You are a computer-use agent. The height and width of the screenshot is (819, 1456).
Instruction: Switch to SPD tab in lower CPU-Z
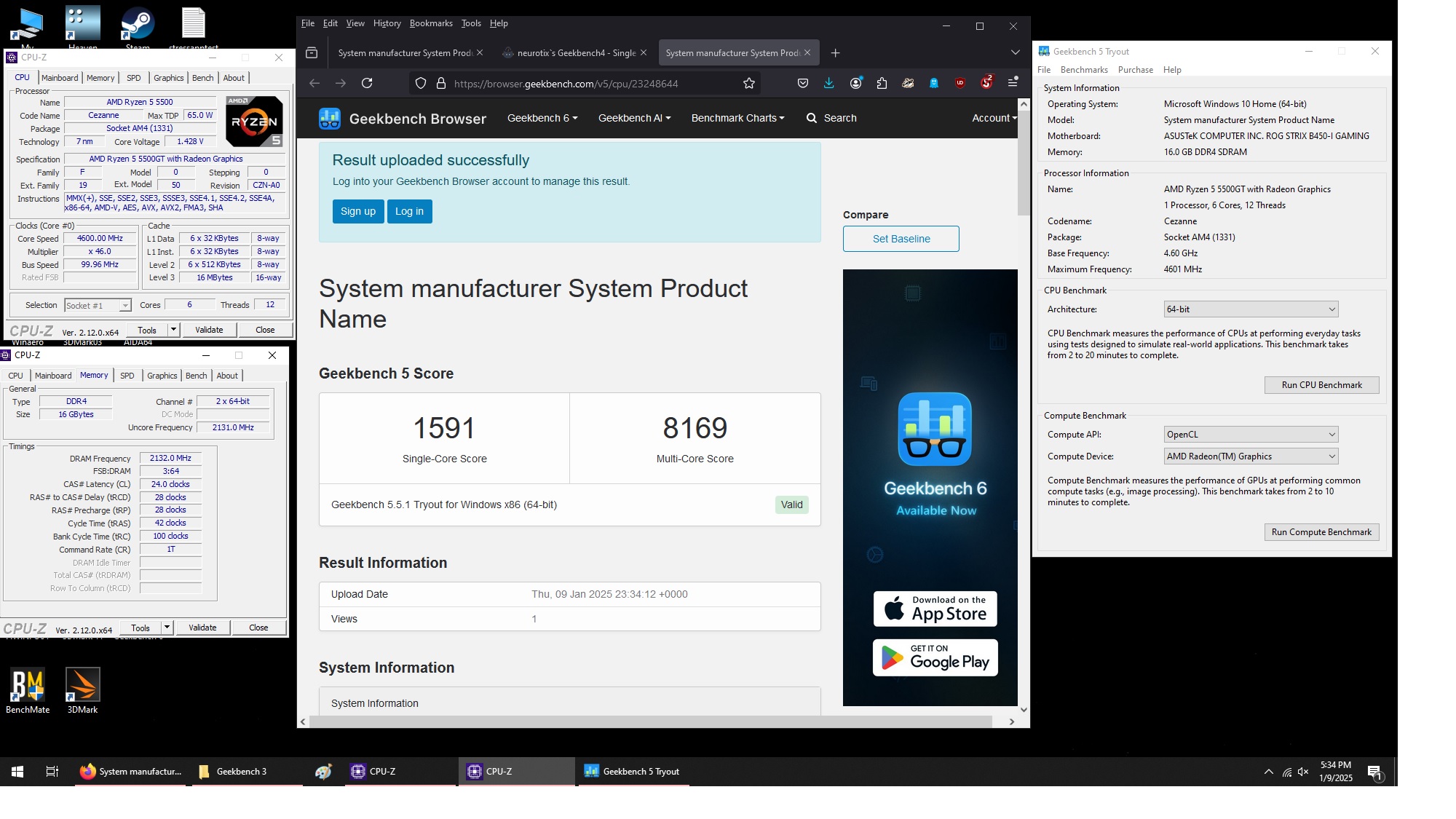click(x=127, y=376)
